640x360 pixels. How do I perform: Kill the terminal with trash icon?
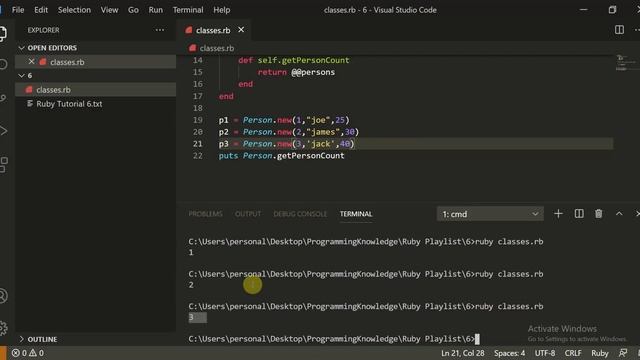coord(598,214)
